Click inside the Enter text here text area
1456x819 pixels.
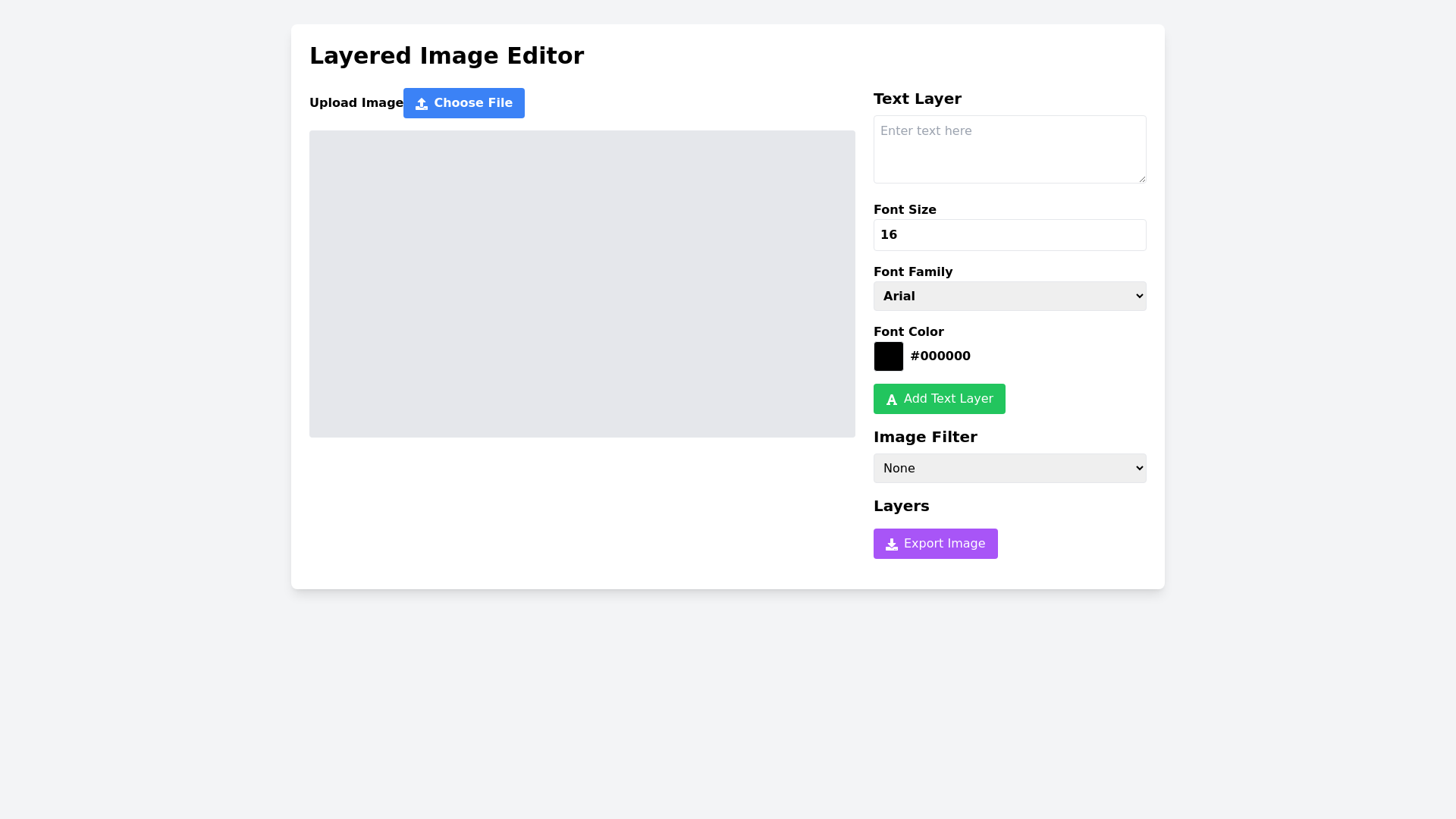pos(1009,149)
